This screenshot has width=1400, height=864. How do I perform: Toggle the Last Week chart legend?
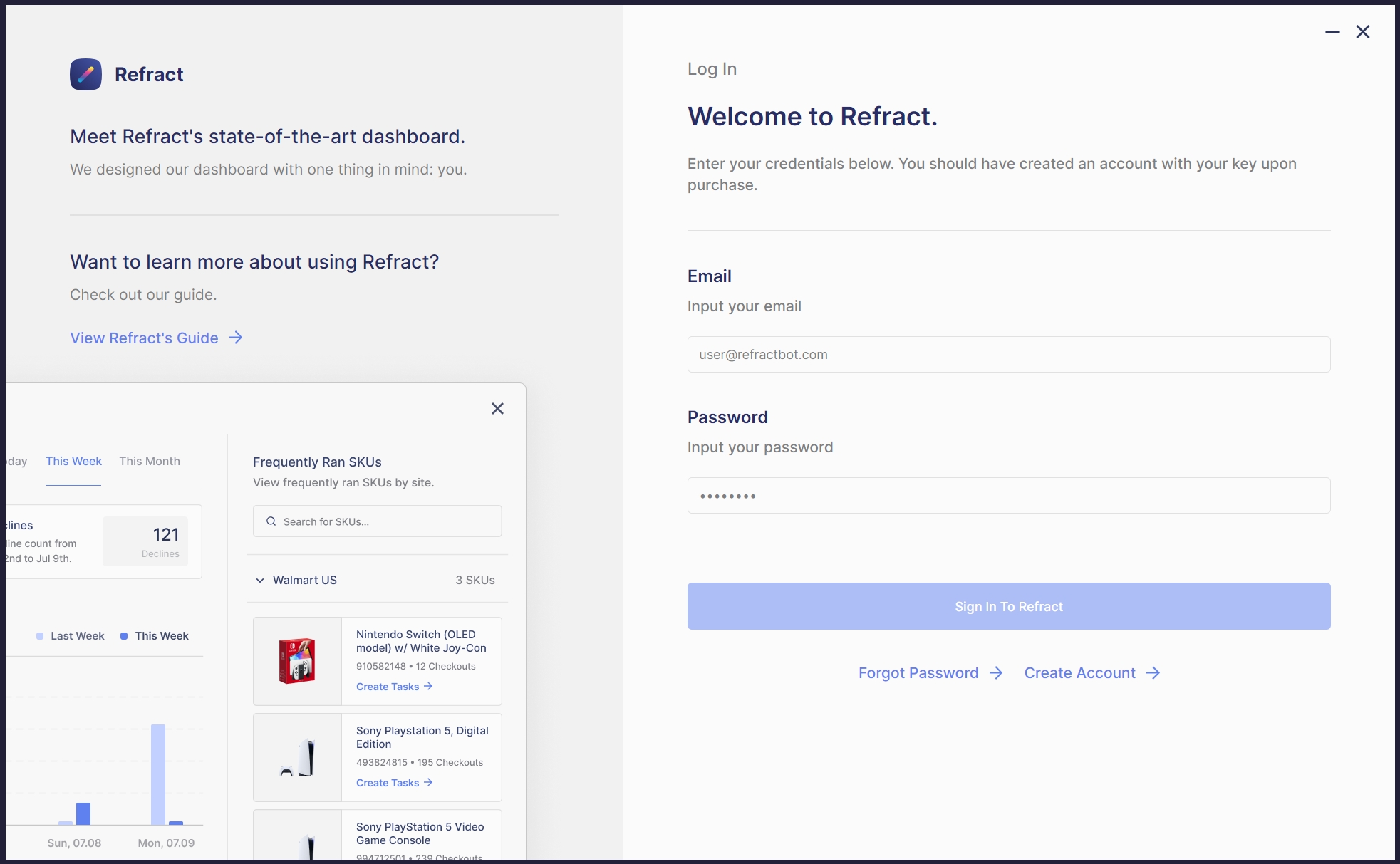pos(70,636)
